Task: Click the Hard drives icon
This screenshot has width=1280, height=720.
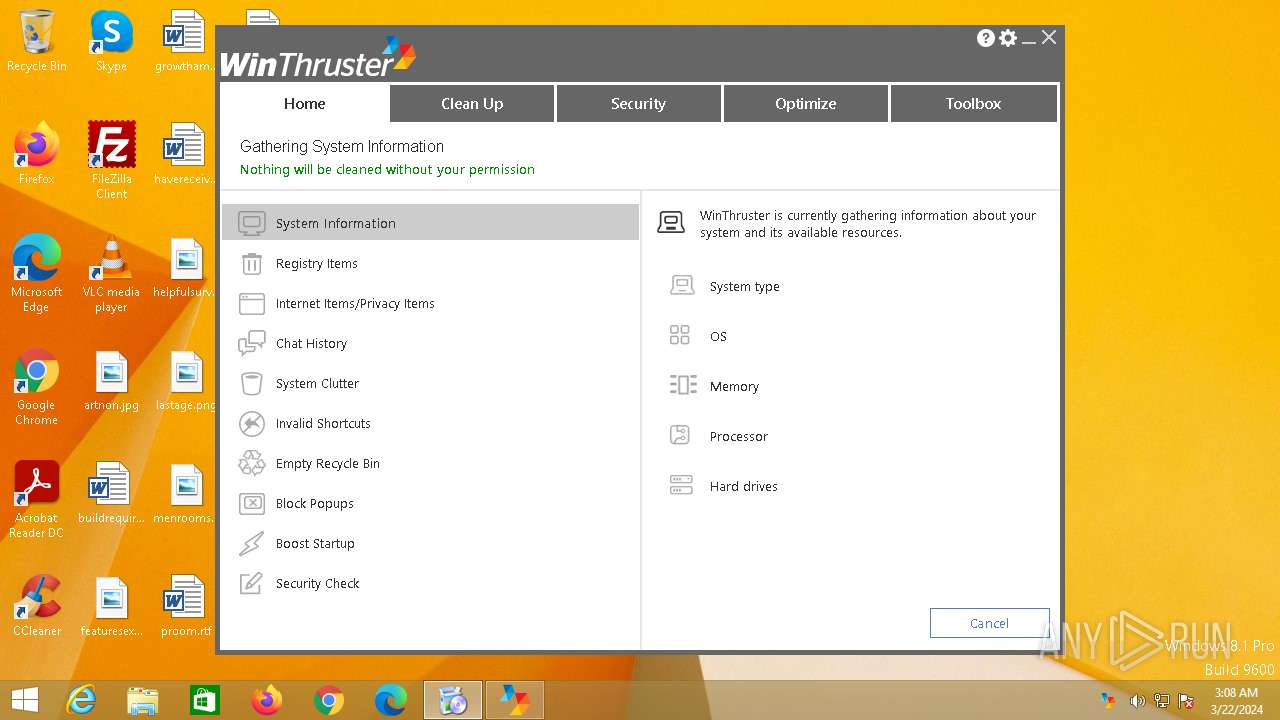Action: click(x=681, y=486)
